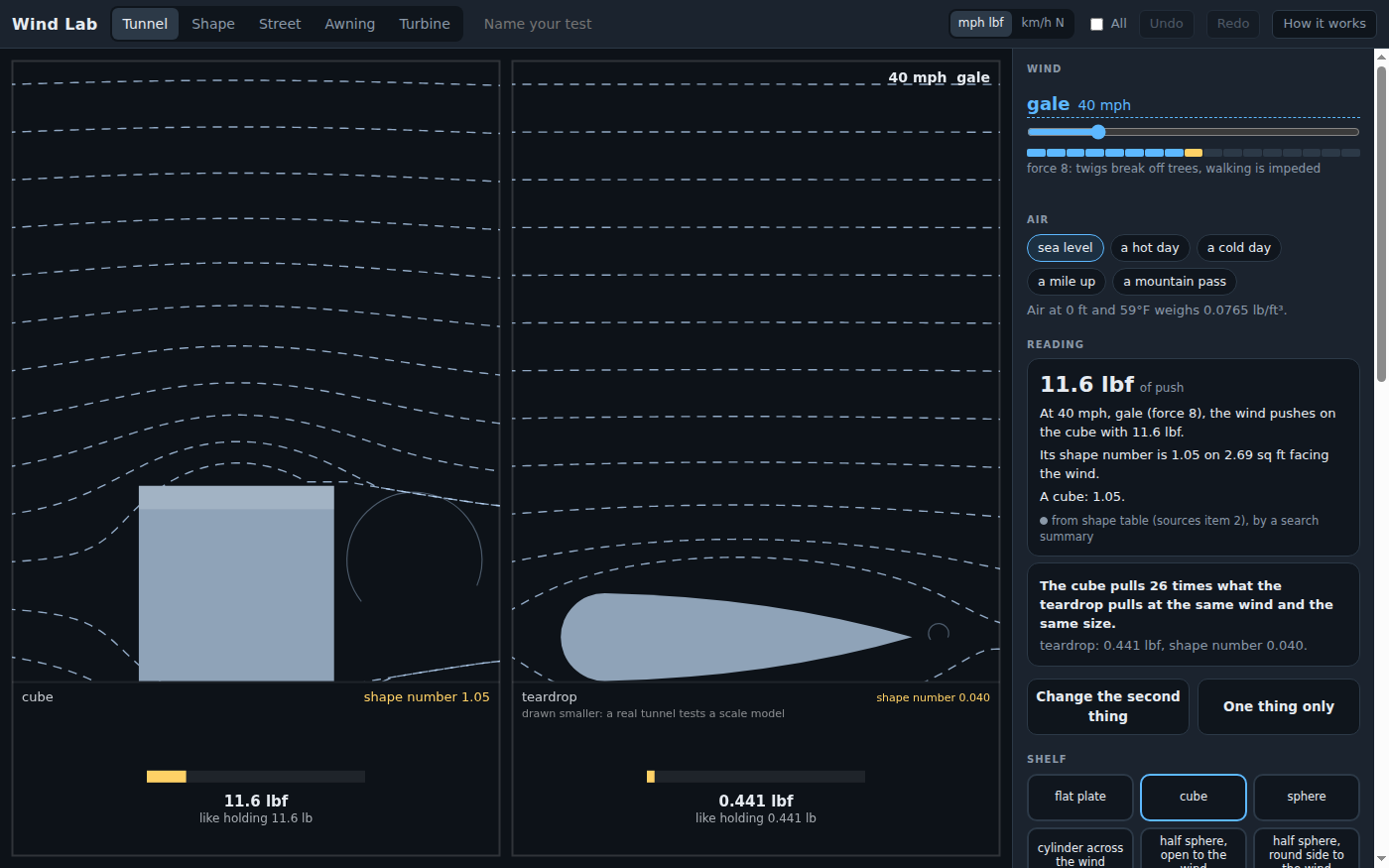Click the 'from shape table' source note

[x=1179, y=529]
